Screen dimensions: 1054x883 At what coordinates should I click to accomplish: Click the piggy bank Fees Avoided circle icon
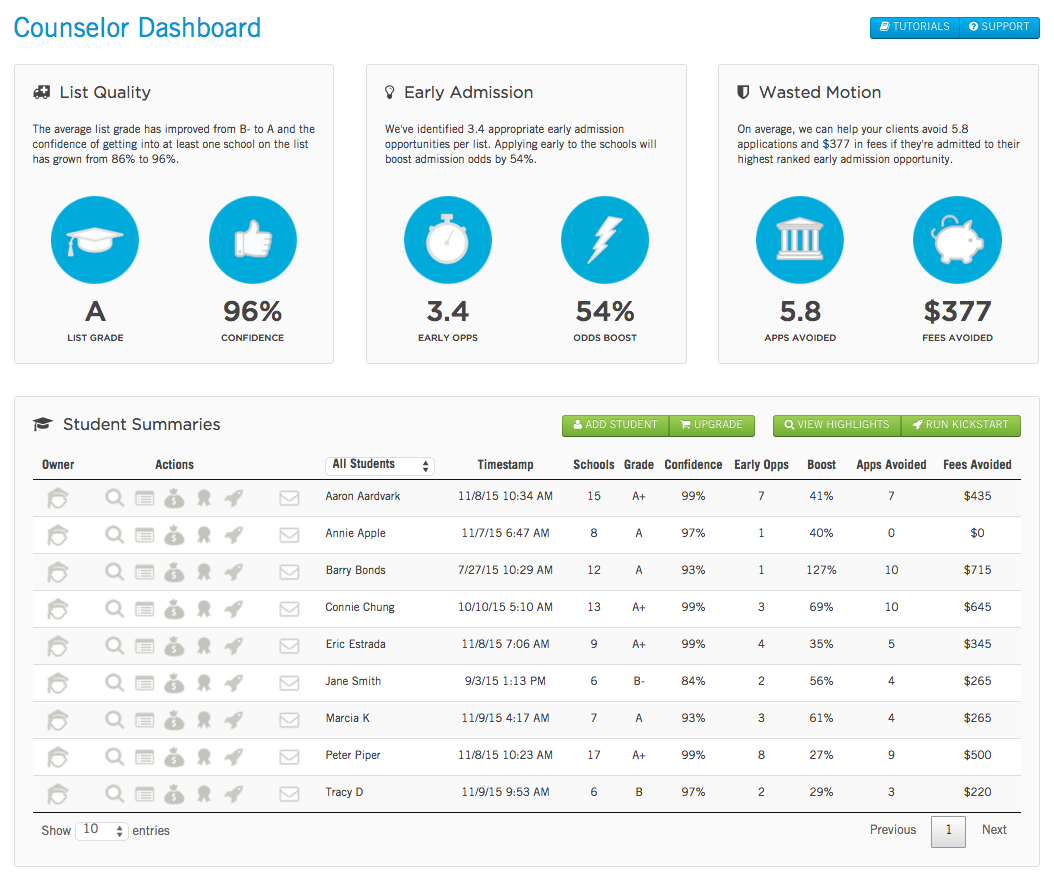pos(957,240)
